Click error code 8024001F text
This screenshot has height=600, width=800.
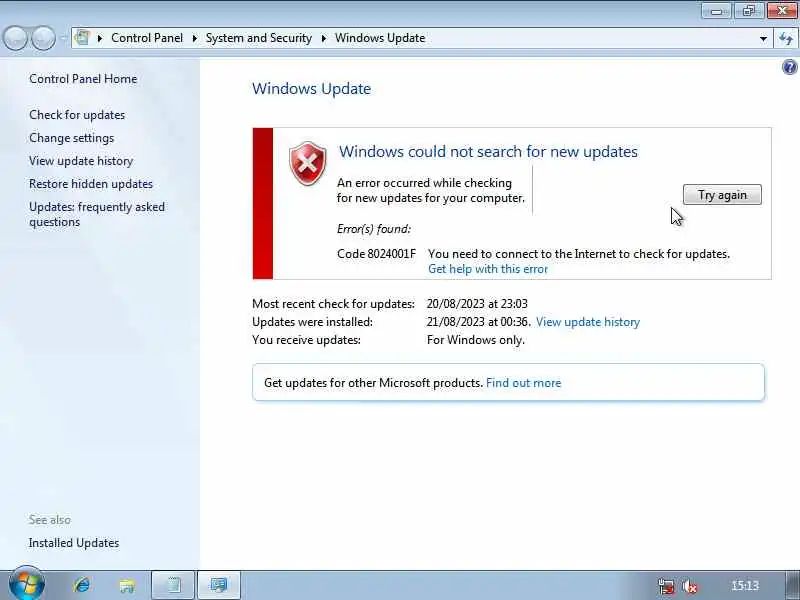coord(377,254)
